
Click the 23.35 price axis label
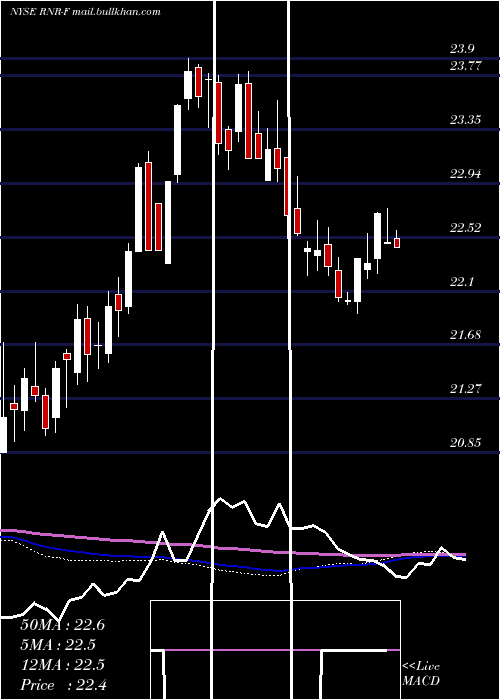click(466, 120)
